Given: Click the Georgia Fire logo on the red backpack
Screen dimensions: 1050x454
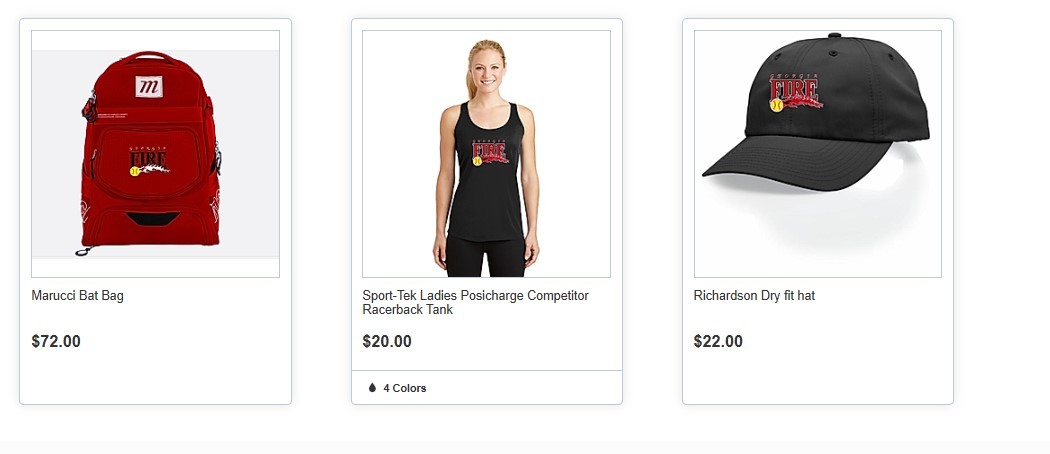Looking at the screenshot, I should tap(148, 161).
